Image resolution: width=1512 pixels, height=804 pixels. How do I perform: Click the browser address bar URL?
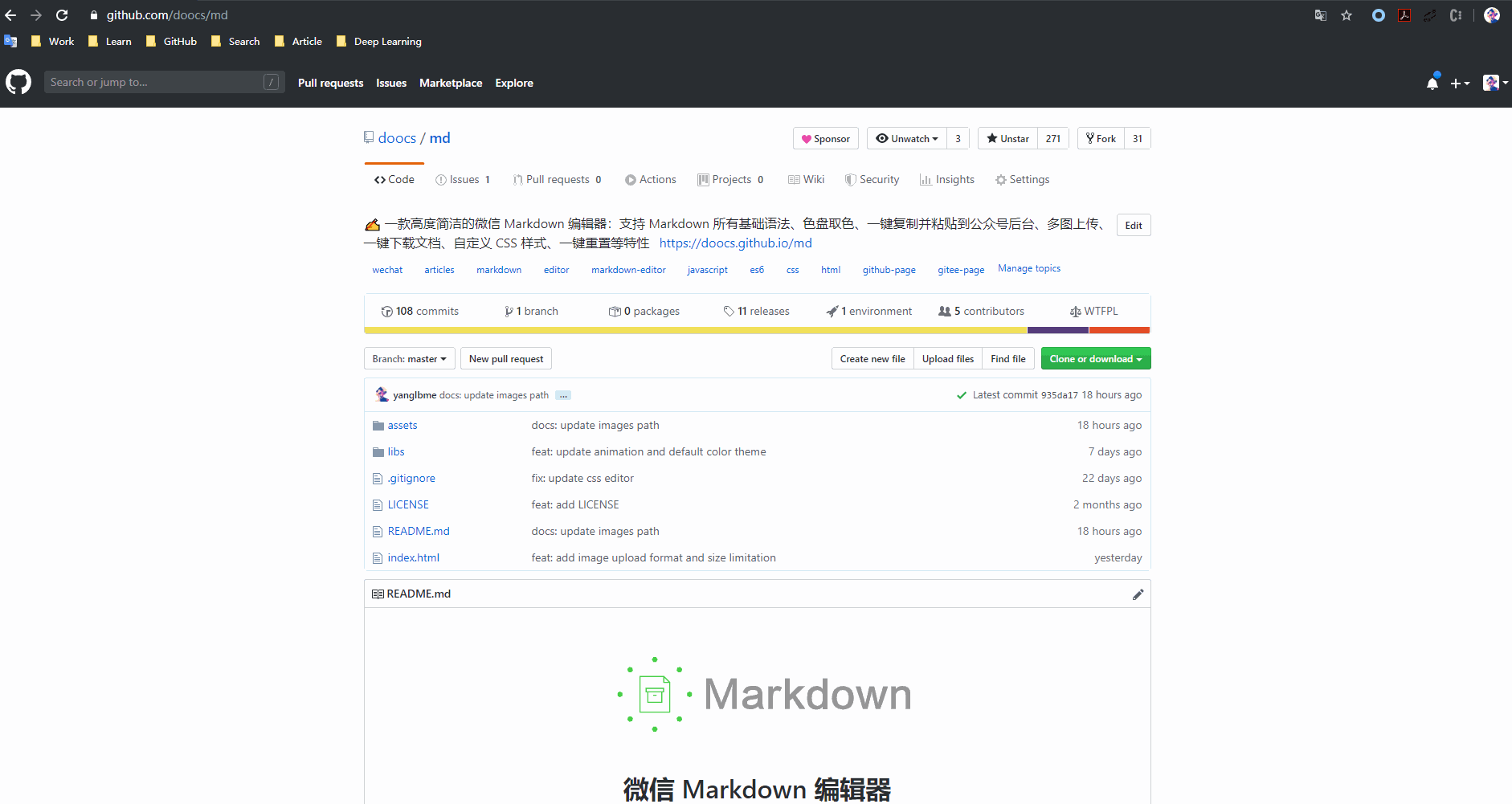pyautogui.click(x=167, y=15)
